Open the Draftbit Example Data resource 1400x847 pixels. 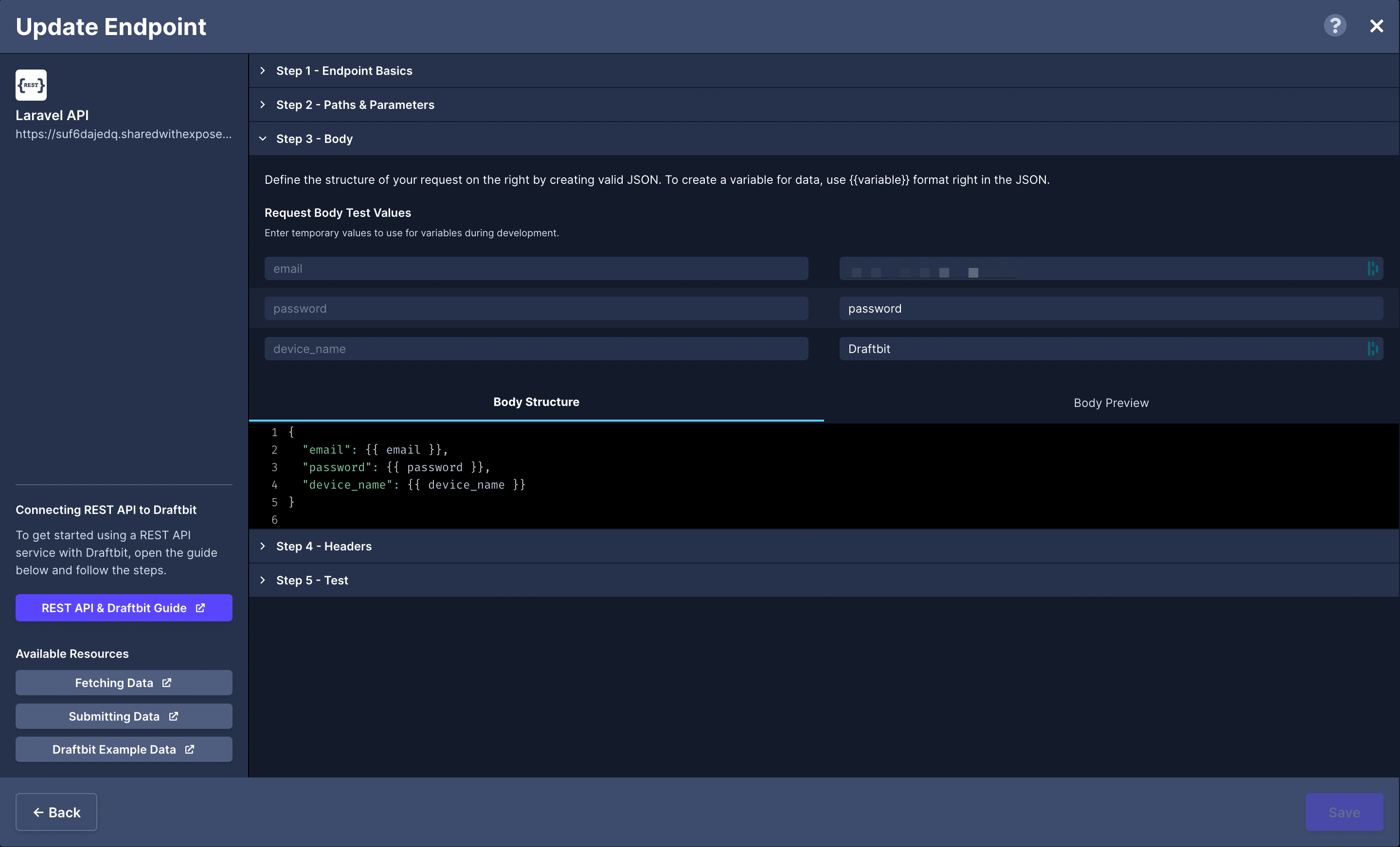(x=124, y=749)
